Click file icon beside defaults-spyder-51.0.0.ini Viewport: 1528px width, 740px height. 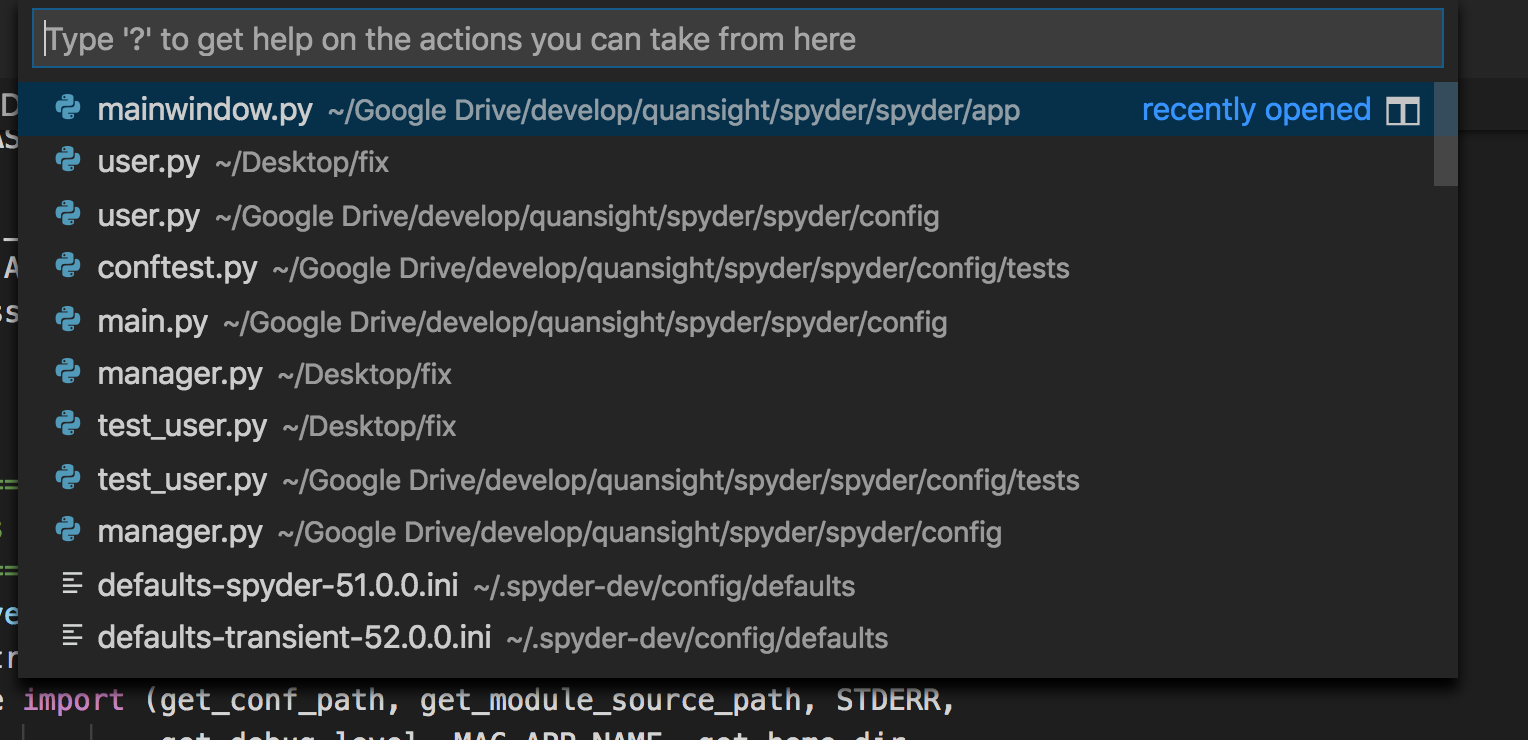71,584
